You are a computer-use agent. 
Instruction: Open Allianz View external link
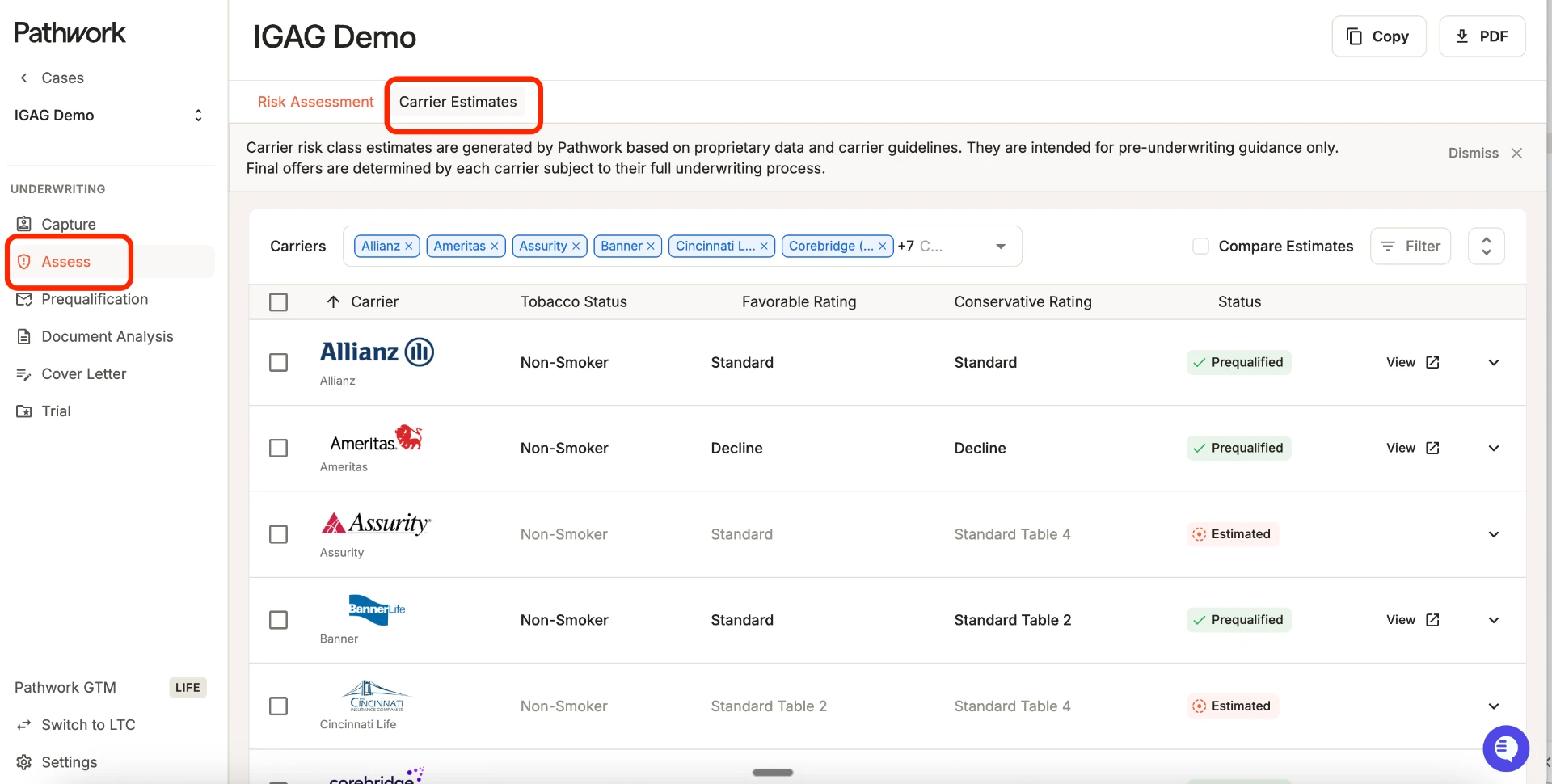(1412, 362)
